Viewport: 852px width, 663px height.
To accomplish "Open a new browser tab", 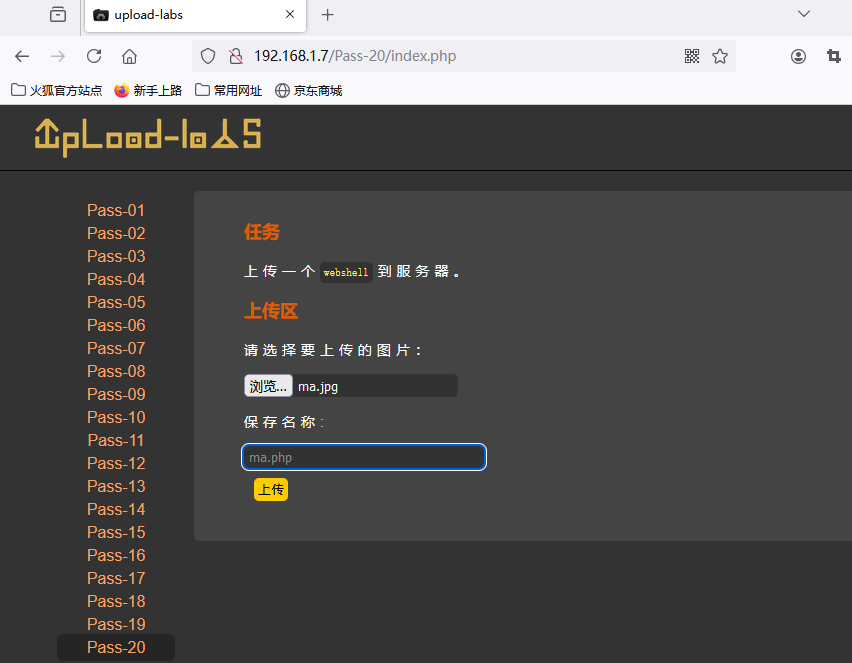I will click(327, 15).
